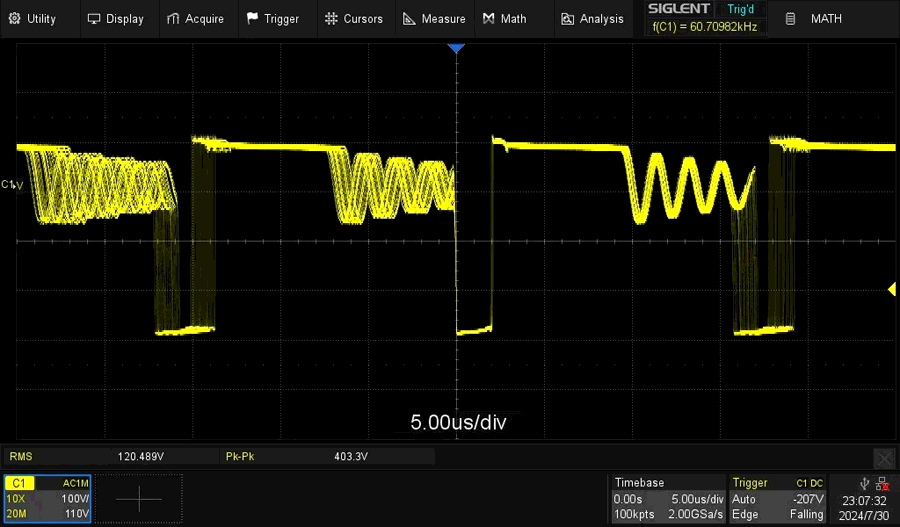Click the MATH panel list icon
The image size is (900, 527).
790,18
